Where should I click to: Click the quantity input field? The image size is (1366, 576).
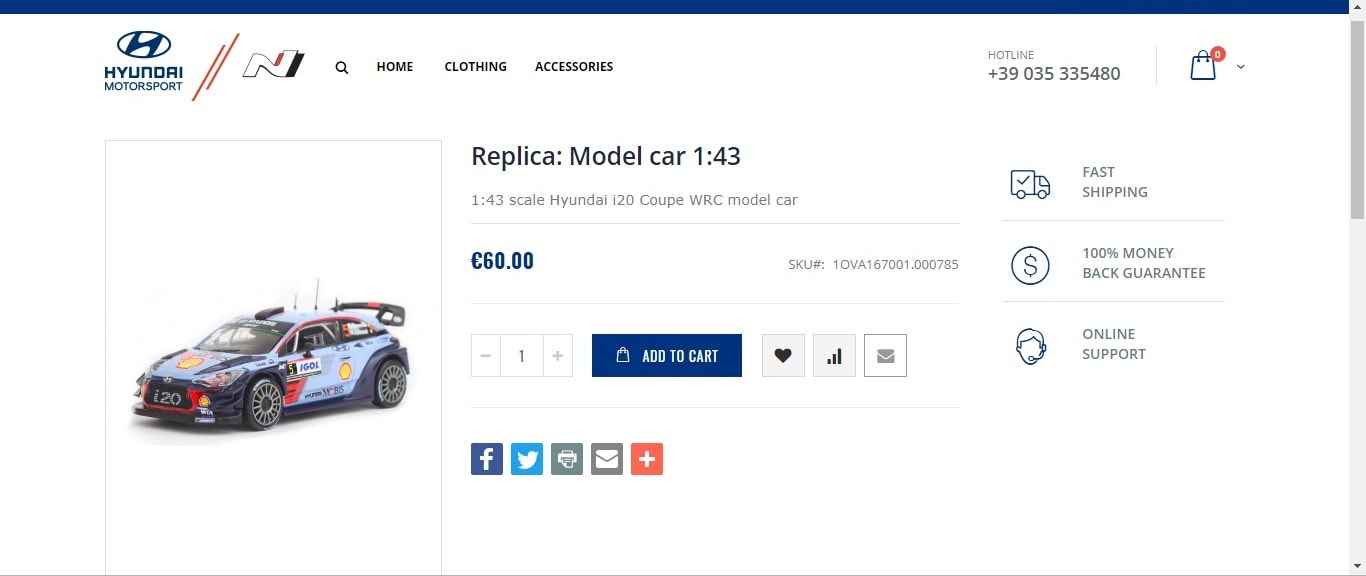tap(521, 355)
